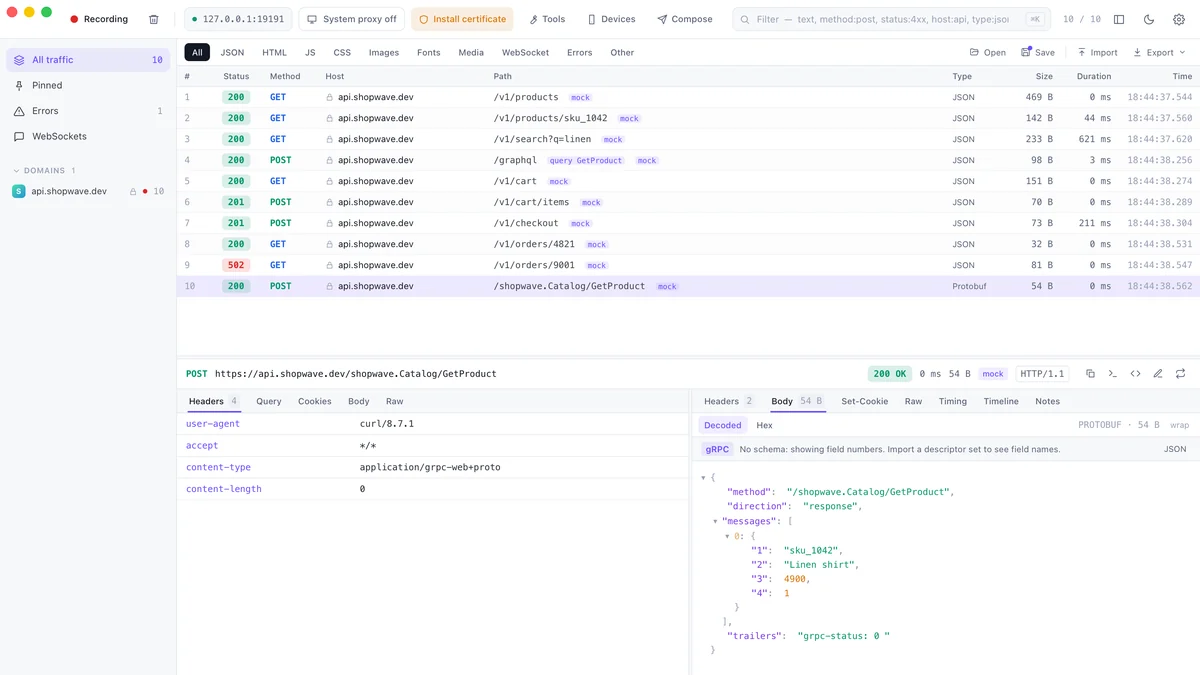Edit request with pencil icon
1200x675 pixels.
(x=1158, y=374)
